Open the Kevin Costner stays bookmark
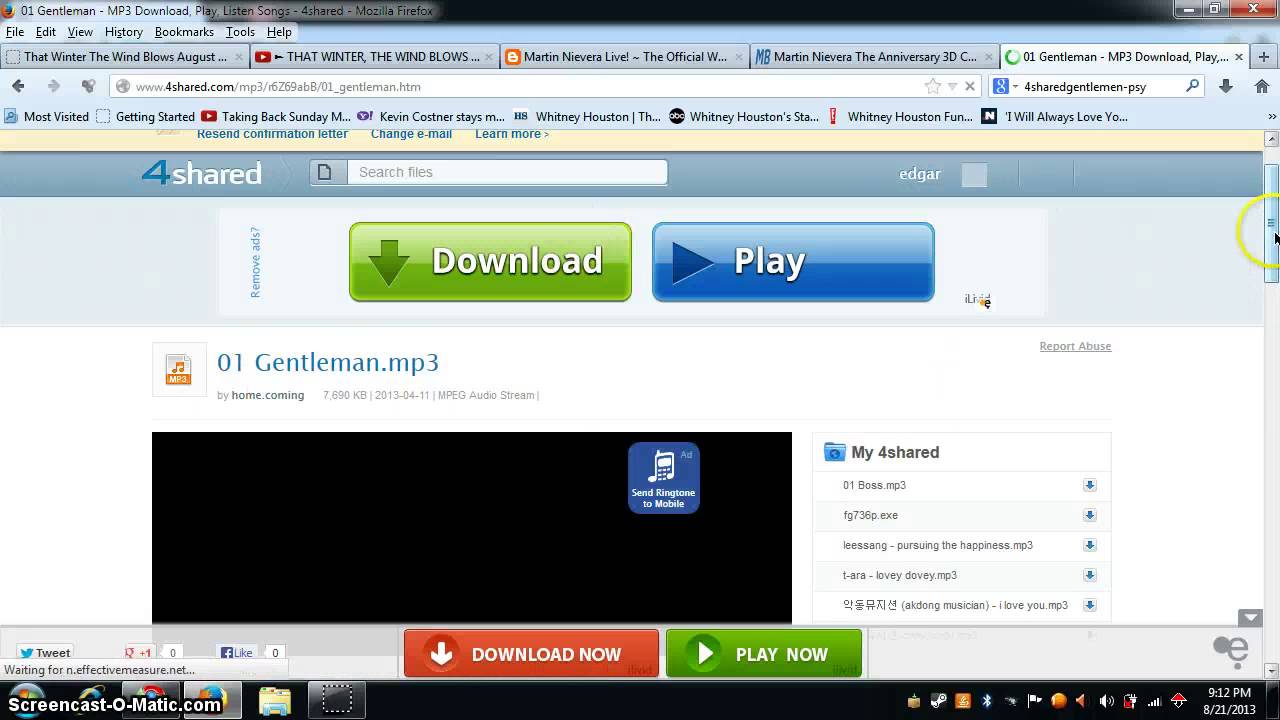Image resolution: width=1280 pixels, height=720 pixels. coord(431,117)
